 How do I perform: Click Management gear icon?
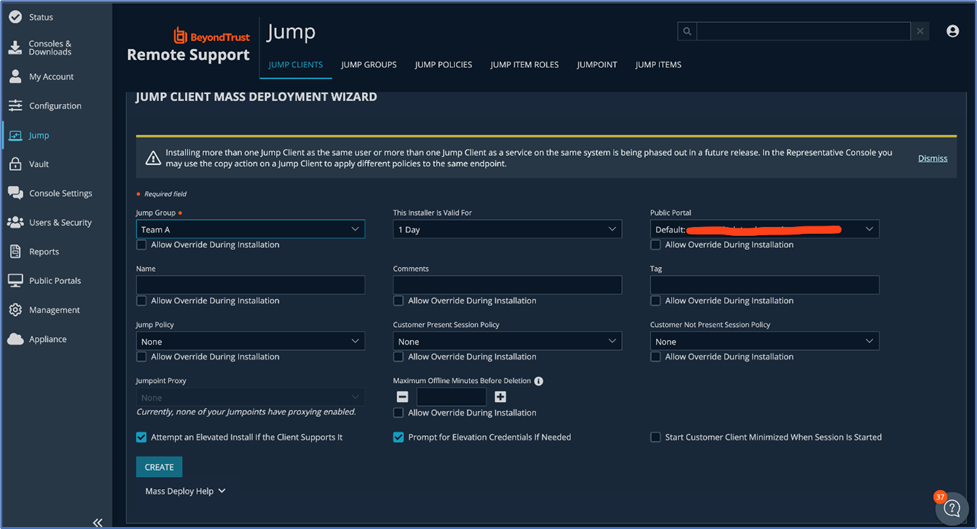(x=15, y=310)
